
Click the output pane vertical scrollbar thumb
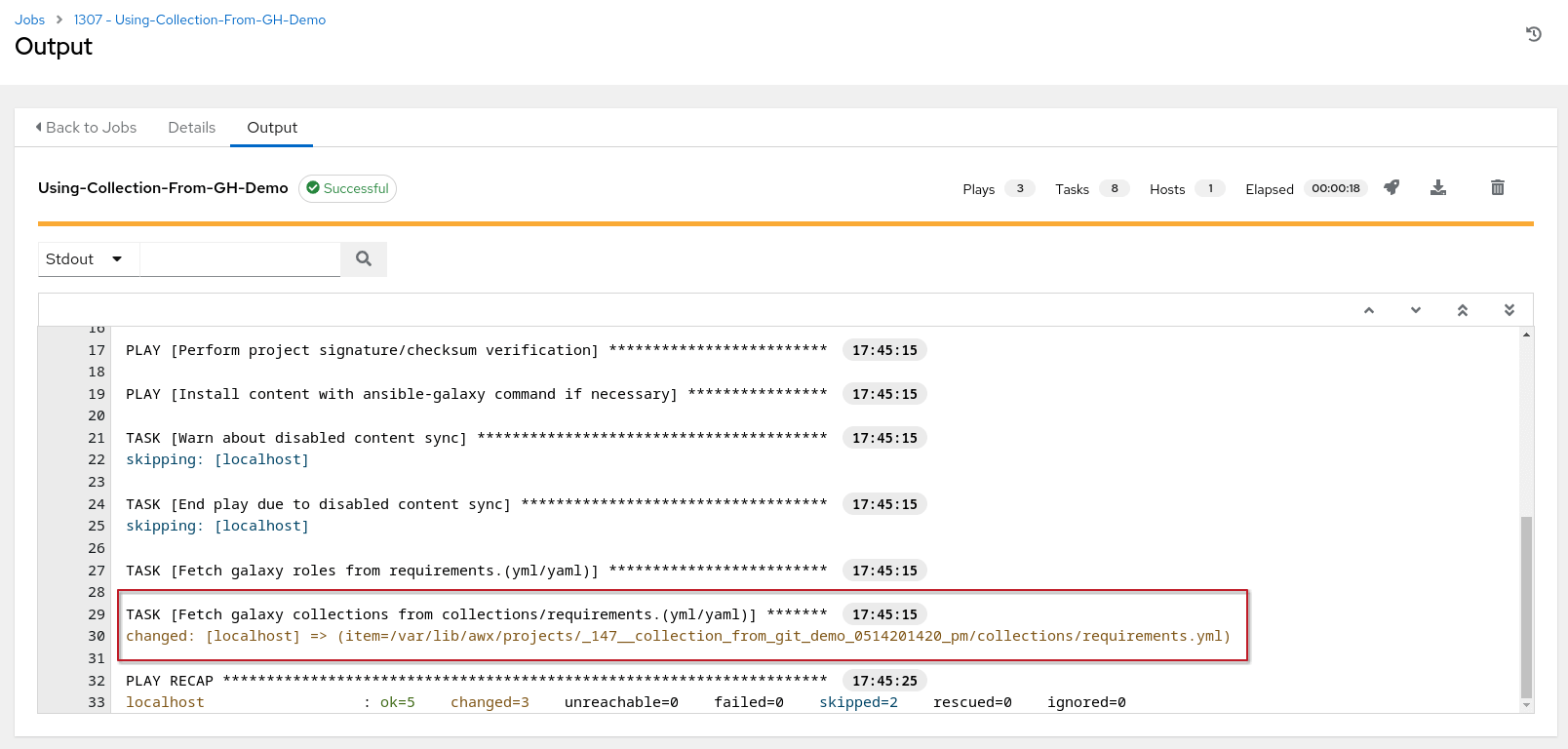[1526, 605]
